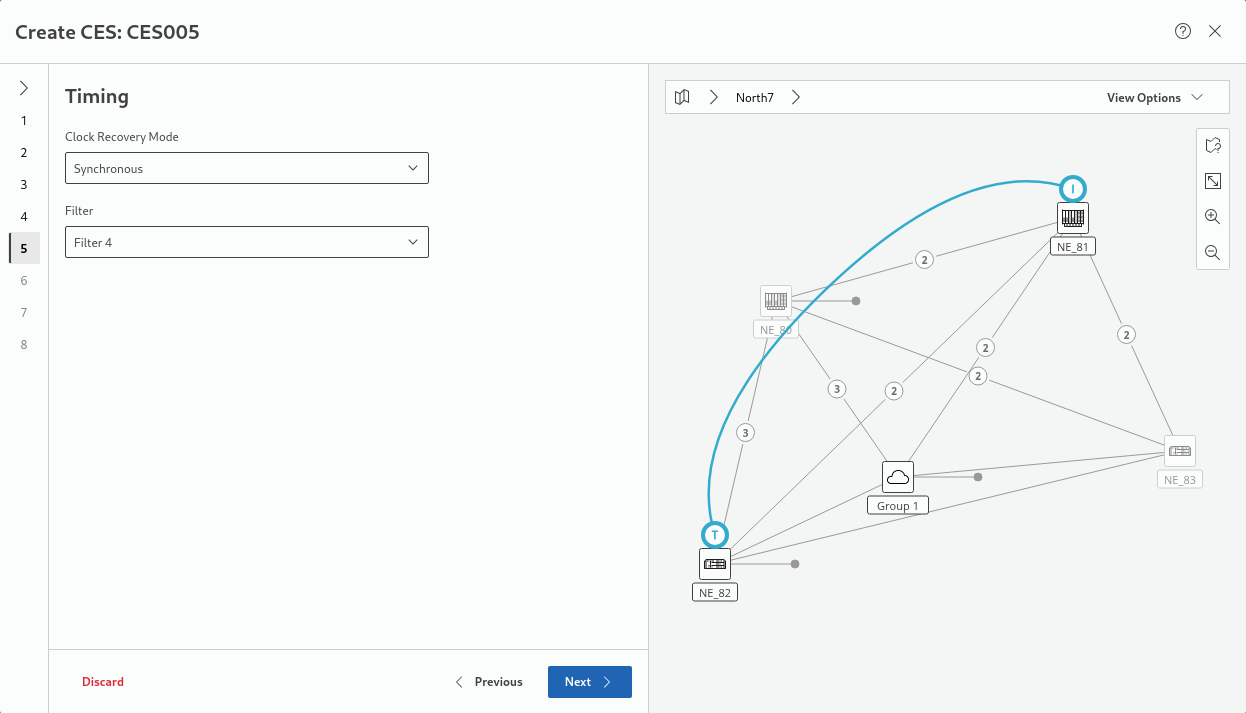
Task: Click the zoom out magnifier icon
Action: coord(1212,253)
